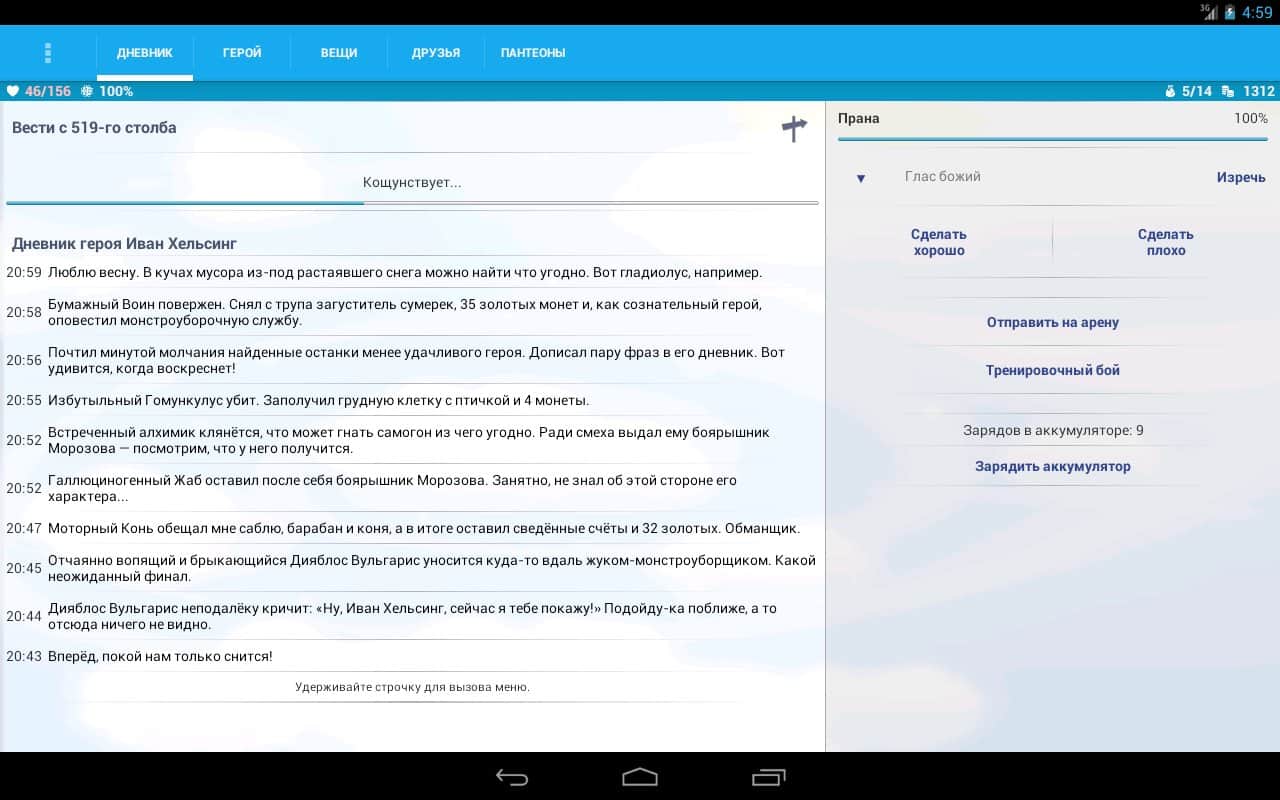Tap Сделать хорошо
This screenshot has width=1280, height=800.
click(x=939, y=242)
